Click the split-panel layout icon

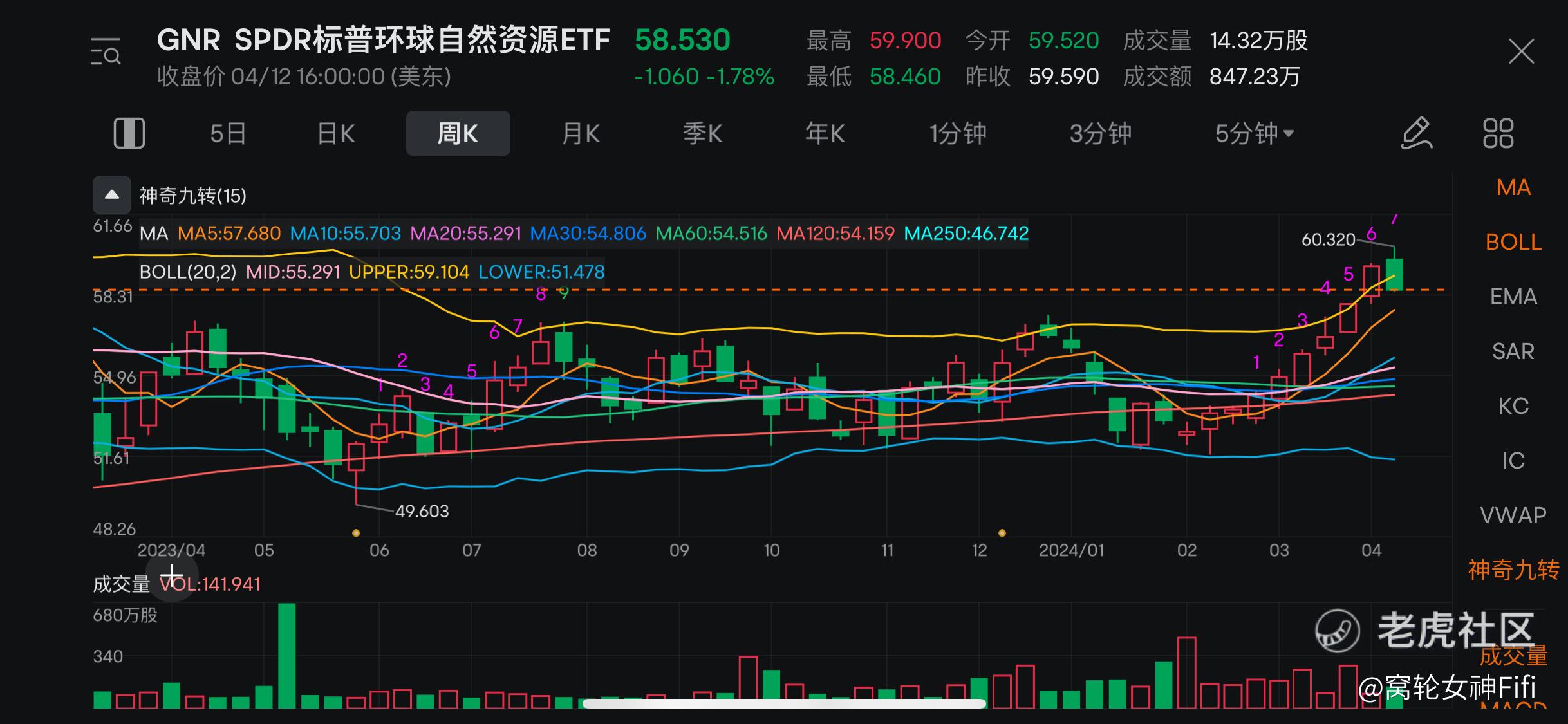click(x=129, y=134)
